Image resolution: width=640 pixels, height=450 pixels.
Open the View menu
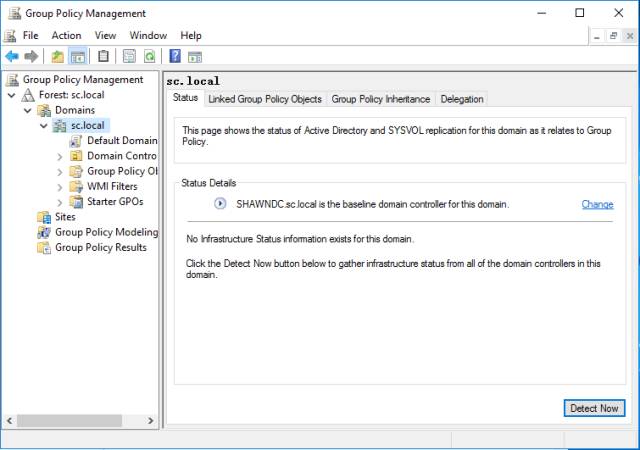pos(105,36)
